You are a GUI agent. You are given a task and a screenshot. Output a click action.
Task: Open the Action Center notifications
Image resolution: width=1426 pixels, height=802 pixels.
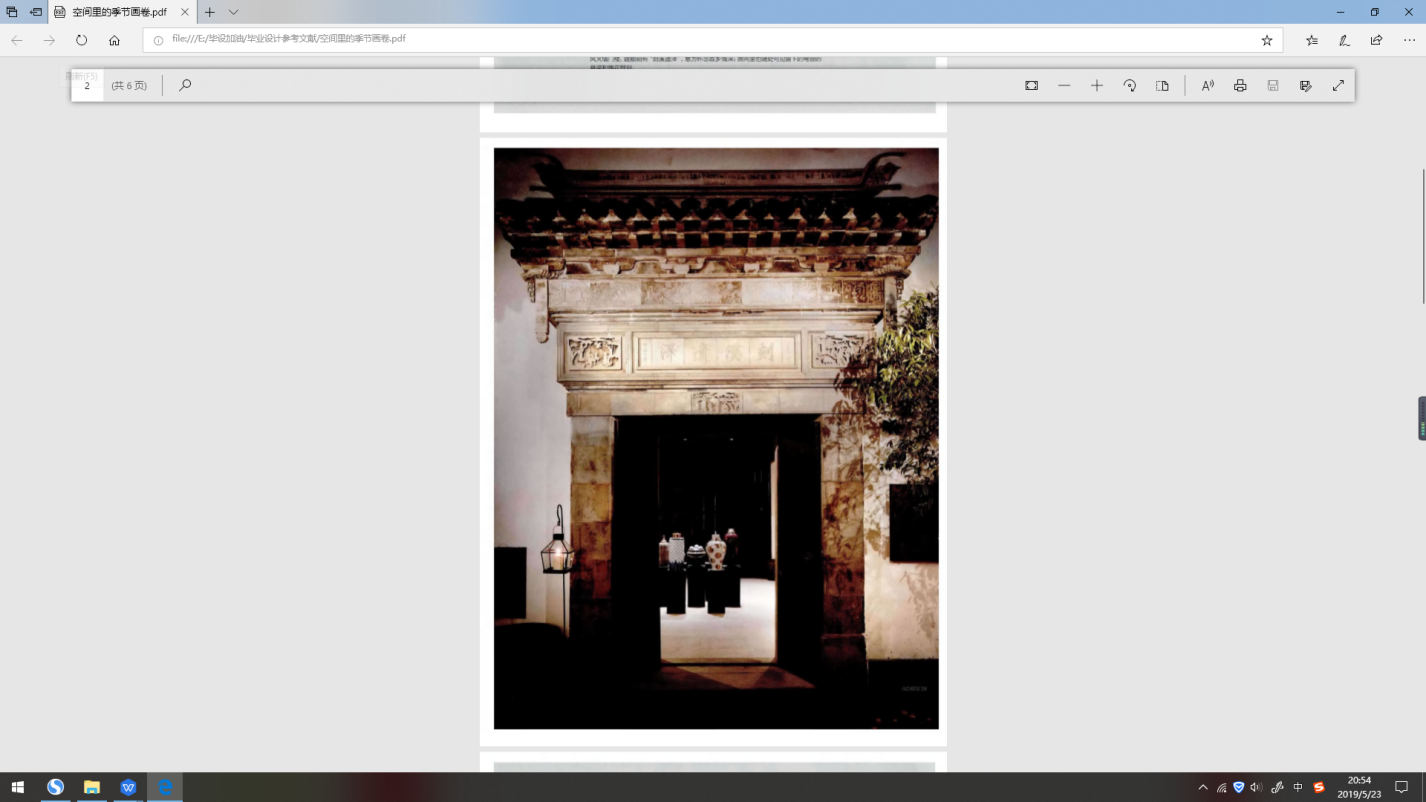(x=1401, y=787)
